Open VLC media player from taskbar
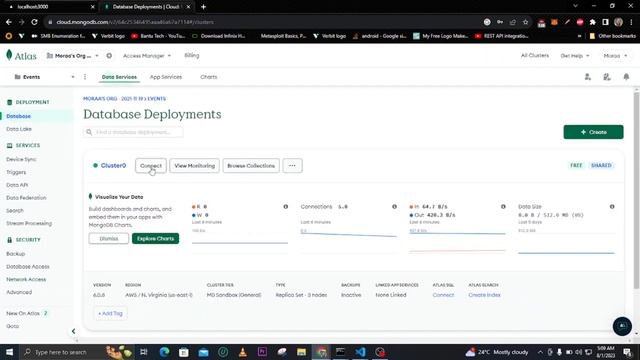The width and height of the screenshot is (640, 360). (242, 352)
